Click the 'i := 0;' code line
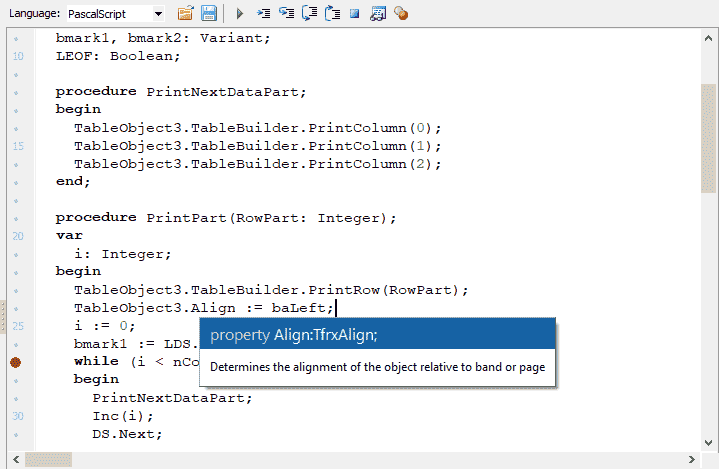719x469 pixels. (x=105, y=326)
